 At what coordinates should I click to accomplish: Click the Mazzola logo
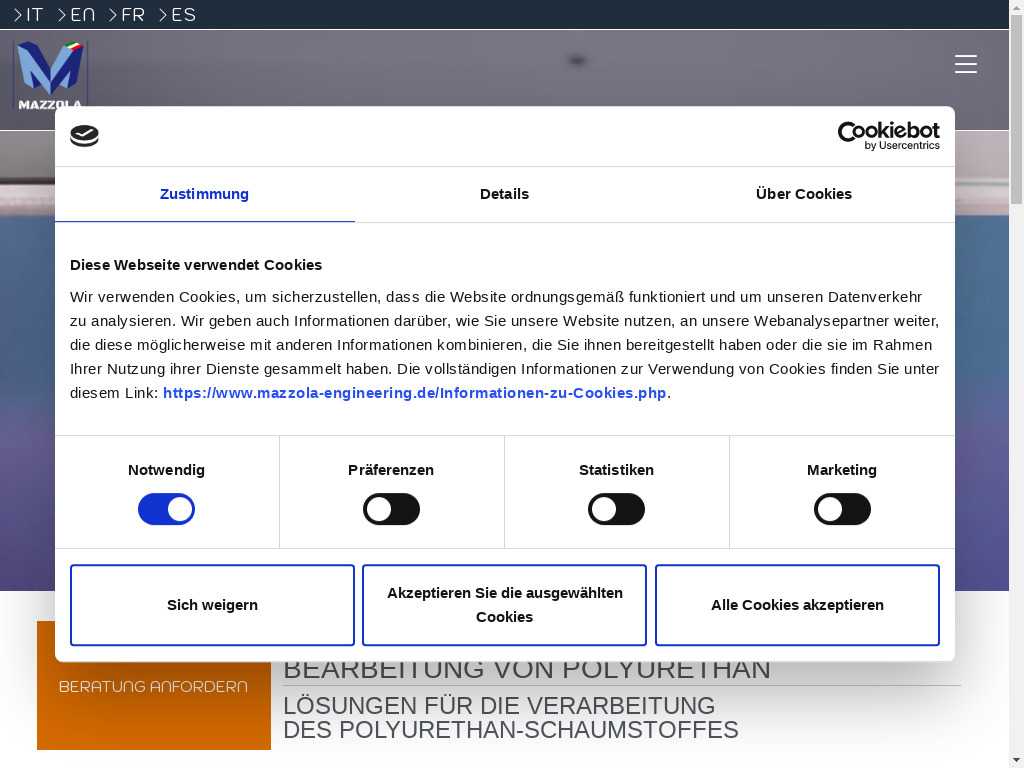pos(50,75)
